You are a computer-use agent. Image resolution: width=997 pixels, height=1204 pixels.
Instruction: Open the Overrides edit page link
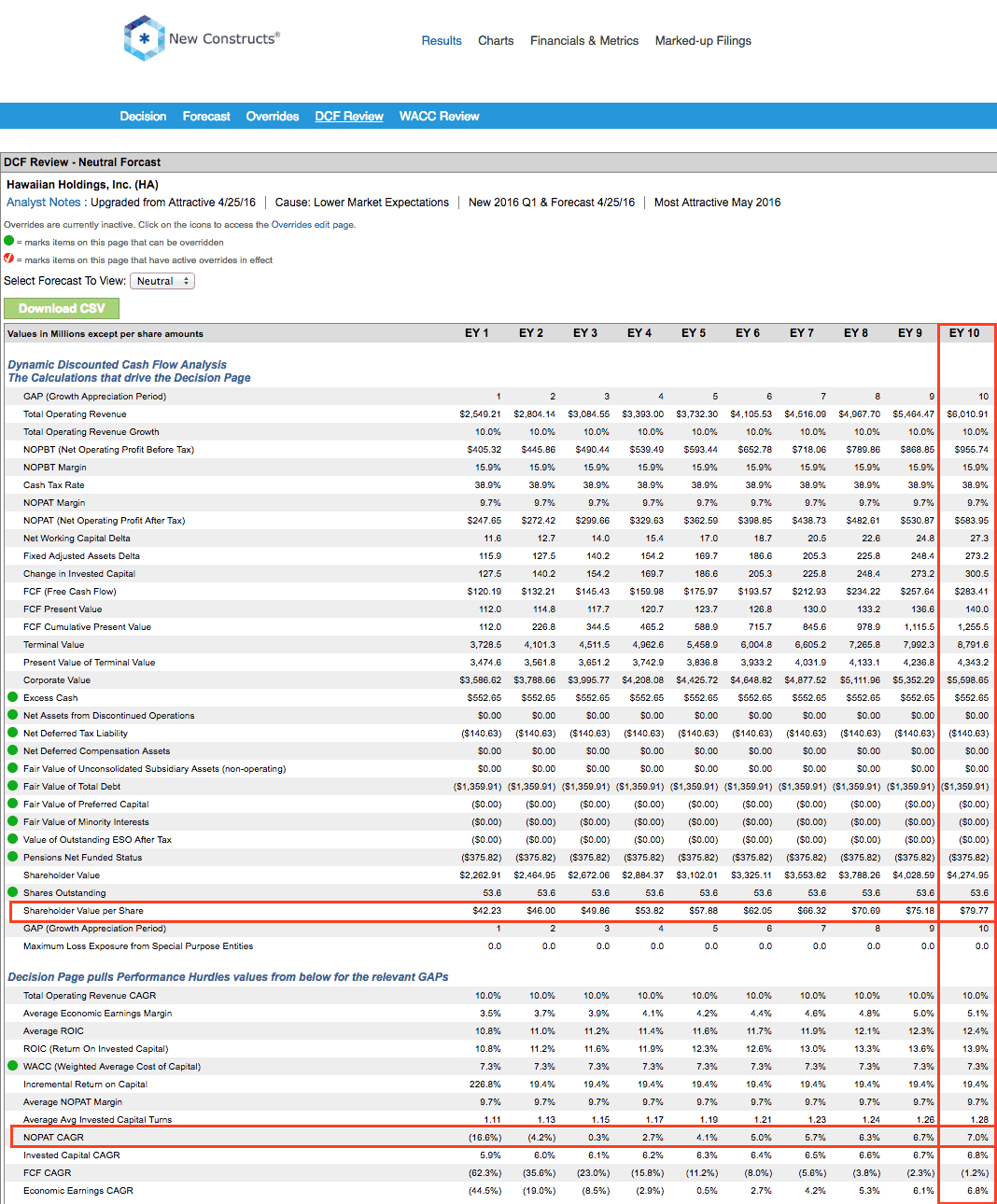[x=313, y=225]
